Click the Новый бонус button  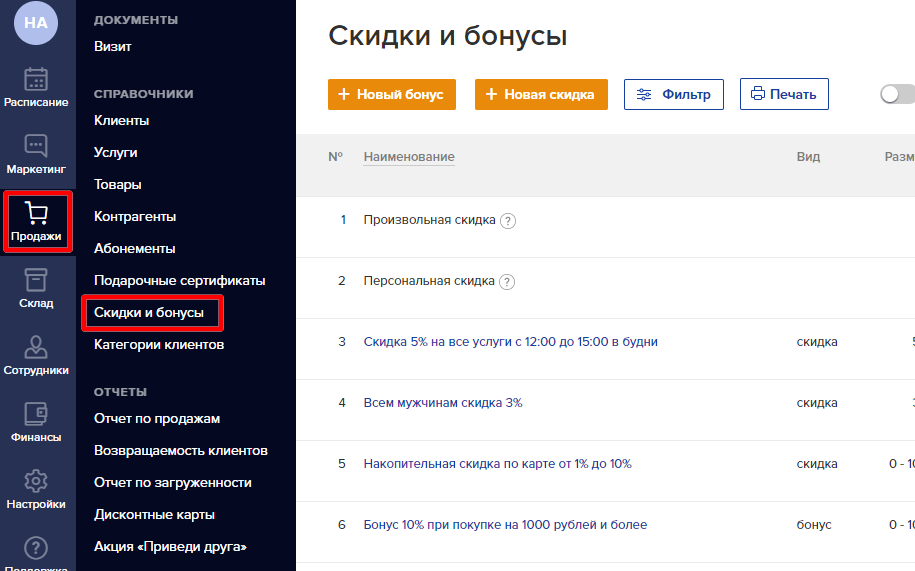(x=392, y=95)
